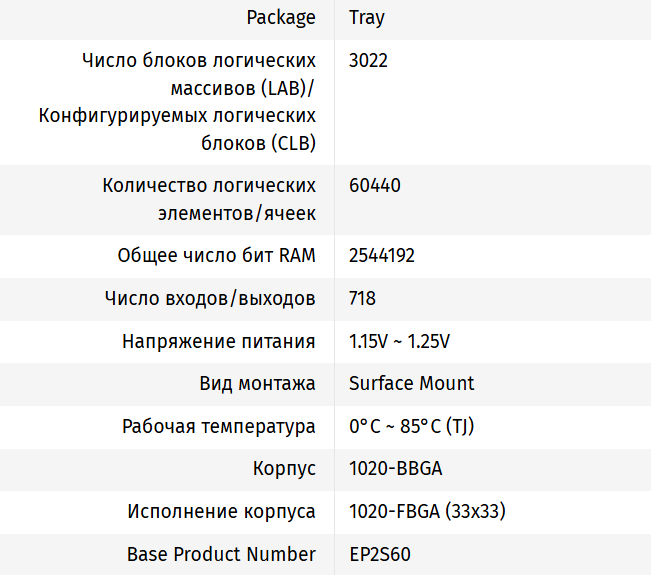Select the I/O count value 718
651x575 pixels.
click(362, 299)
